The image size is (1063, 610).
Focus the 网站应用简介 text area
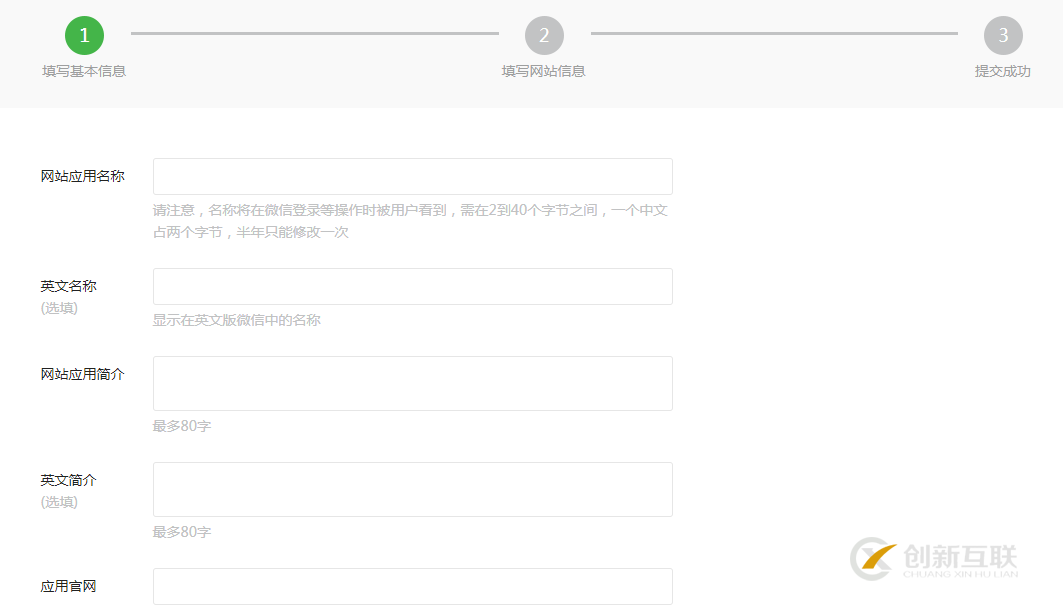[x=412, y=383]
